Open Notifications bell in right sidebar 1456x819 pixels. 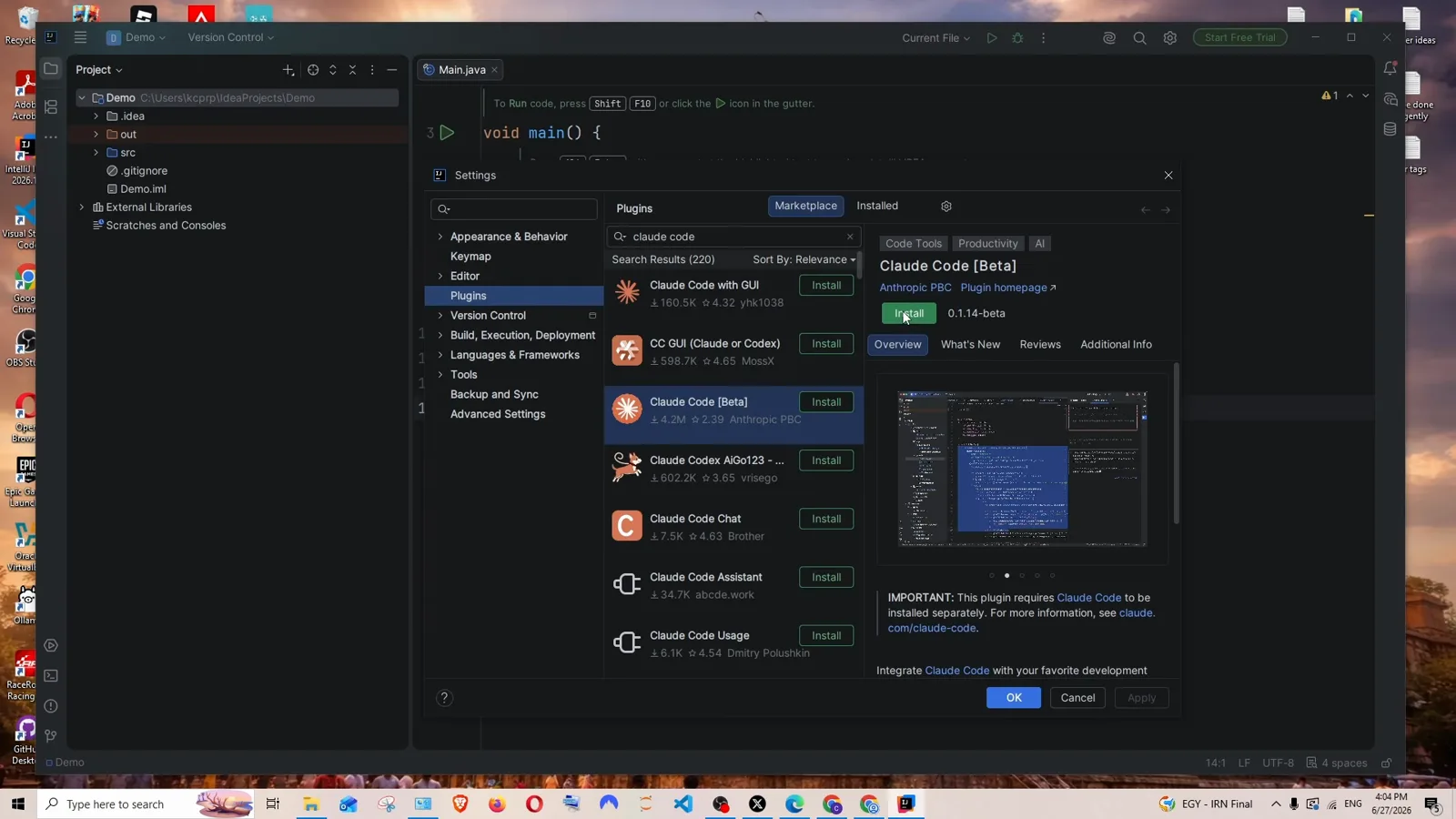[x=1390, y=68]
